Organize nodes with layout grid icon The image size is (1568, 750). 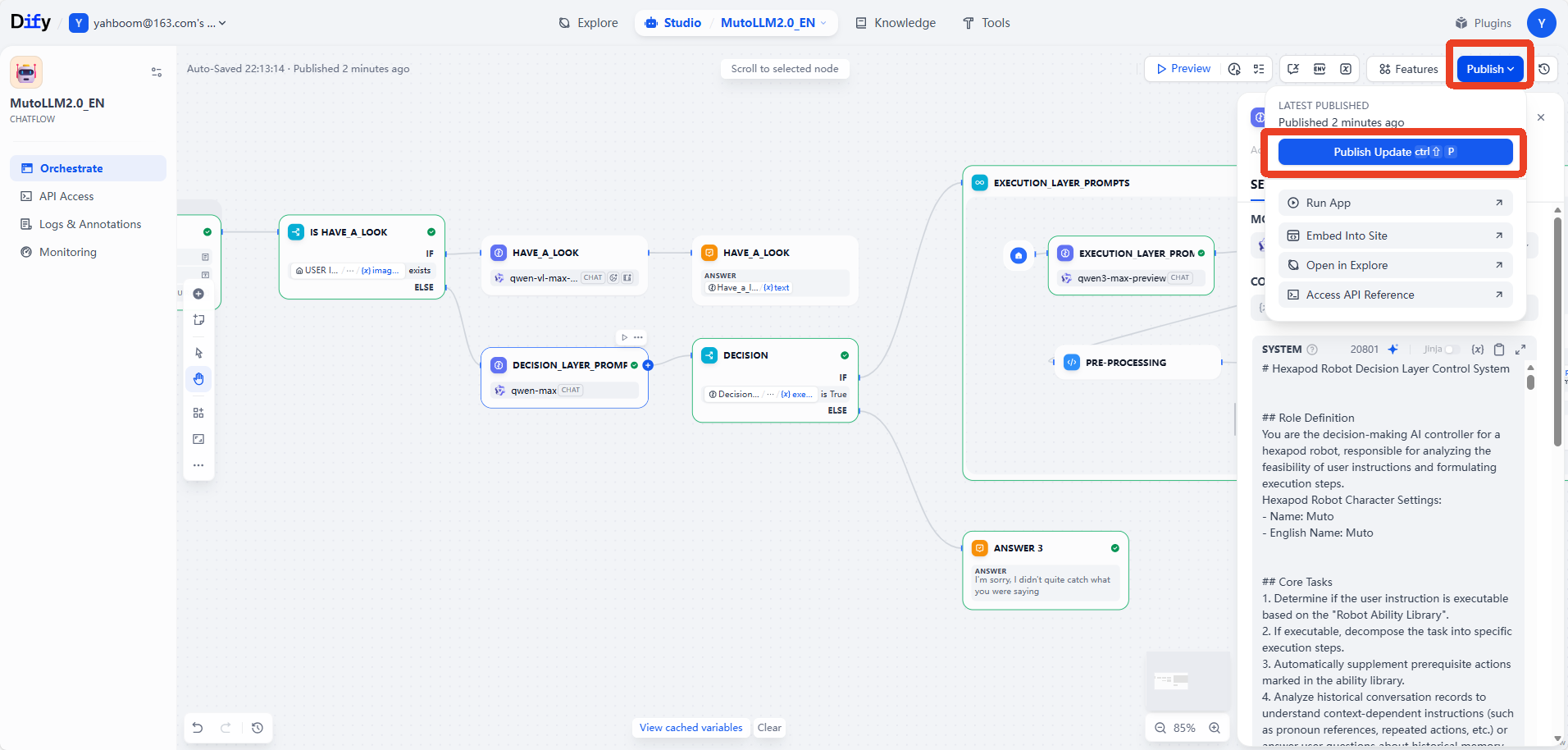(198, 413)
